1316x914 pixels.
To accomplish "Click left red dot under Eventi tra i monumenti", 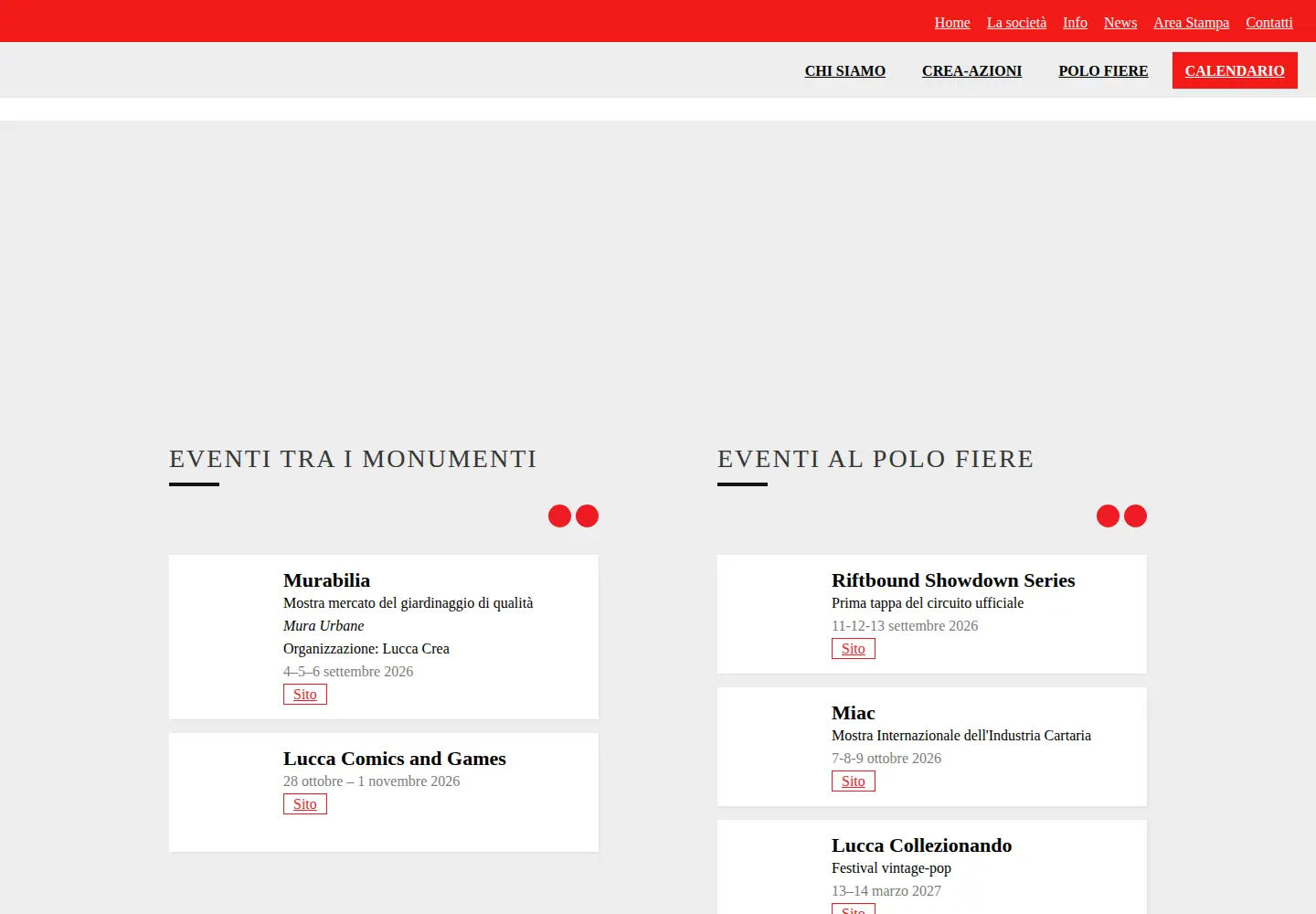I will coord(559,516).
